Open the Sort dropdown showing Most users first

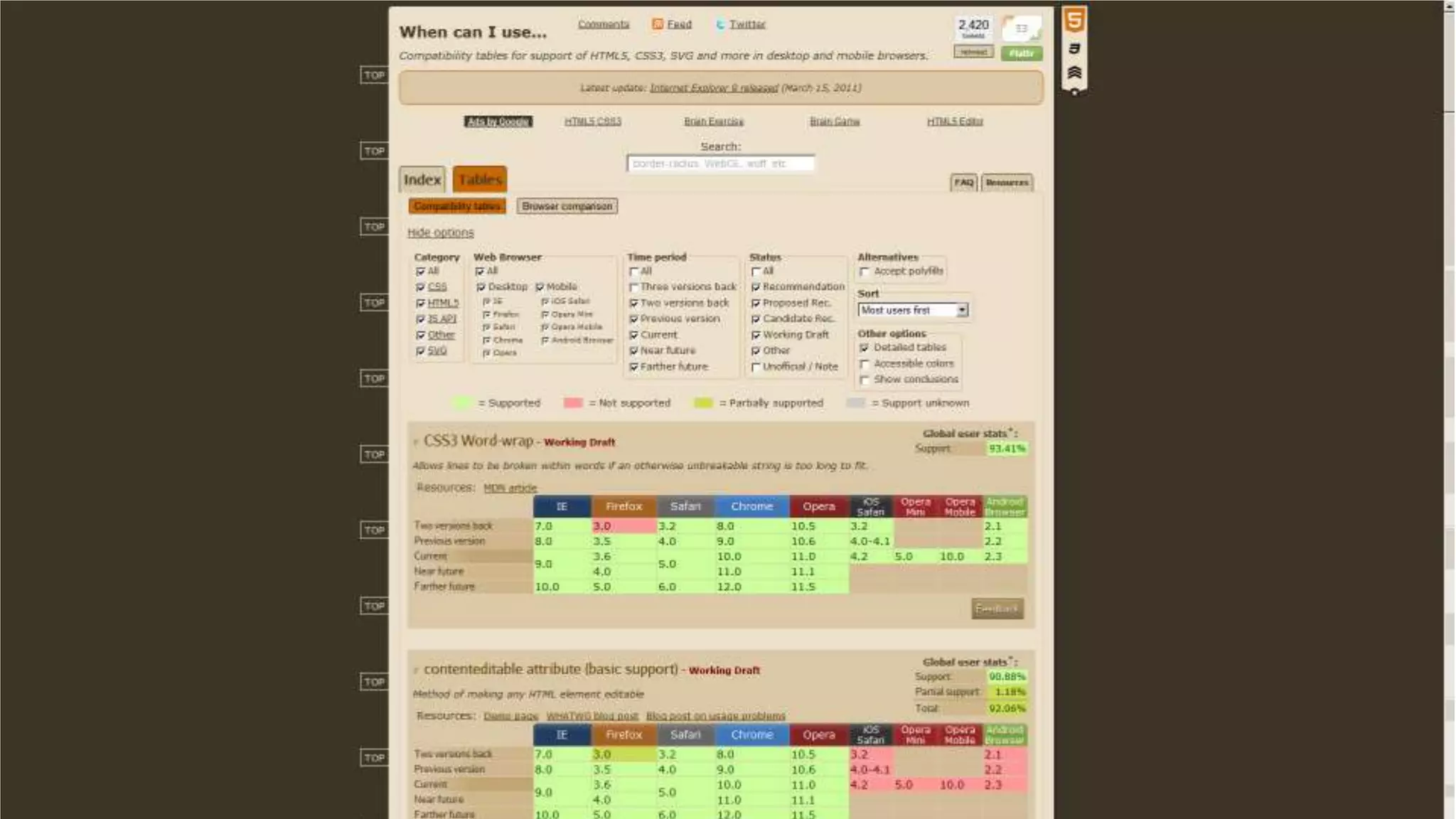(913, 311)
